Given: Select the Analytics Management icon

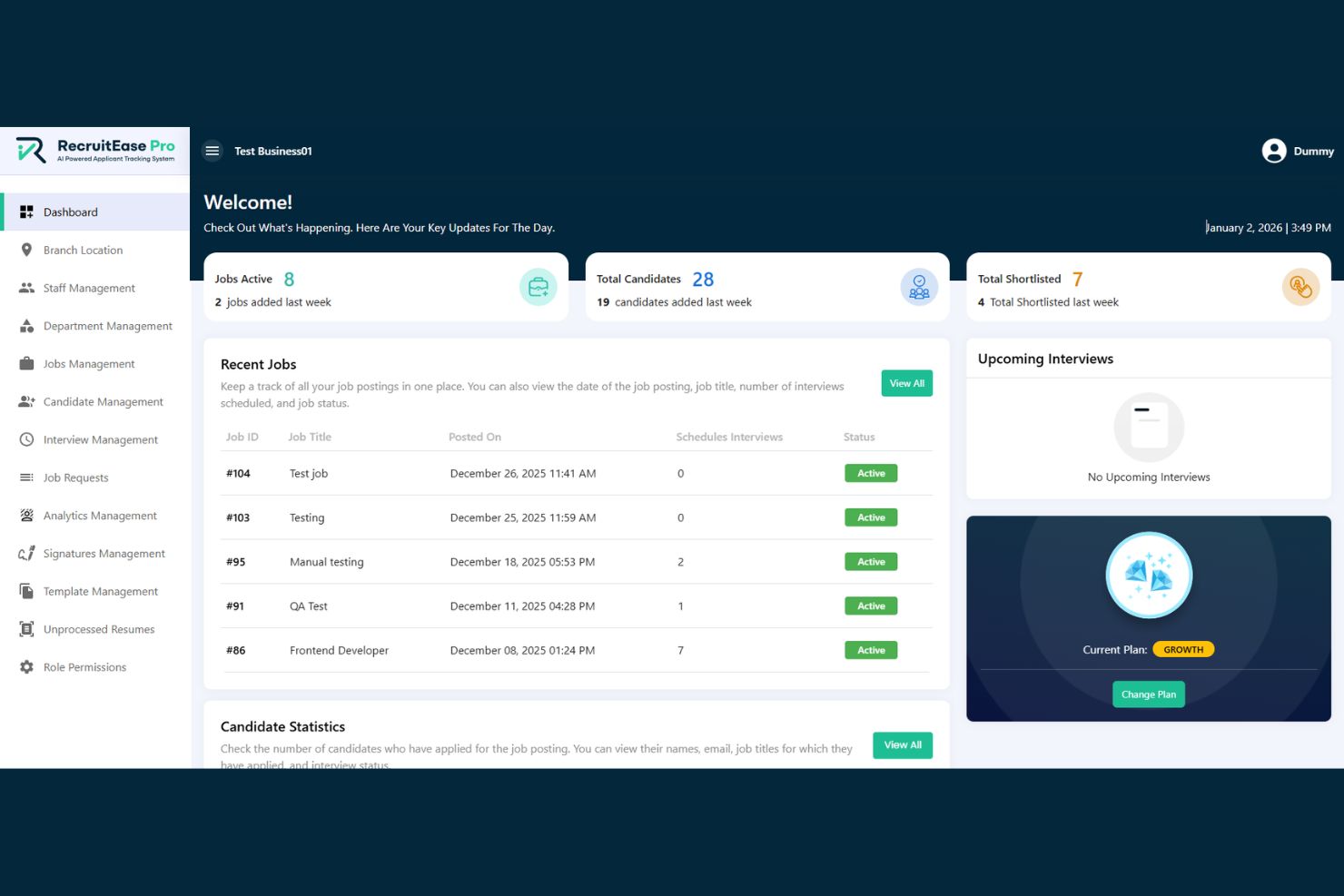Looking at the screenshot, I should pyautogui.click(x=26, y=515).
